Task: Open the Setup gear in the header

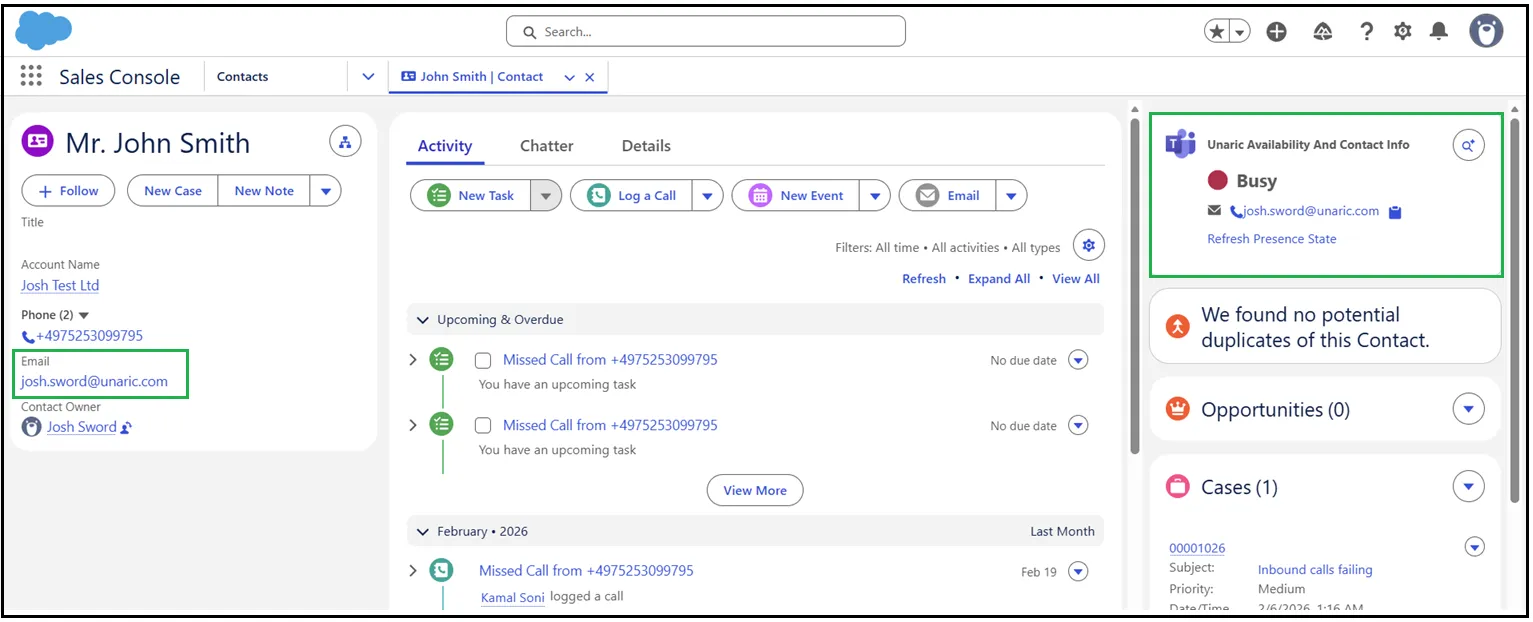Action: pos(1402,32)
